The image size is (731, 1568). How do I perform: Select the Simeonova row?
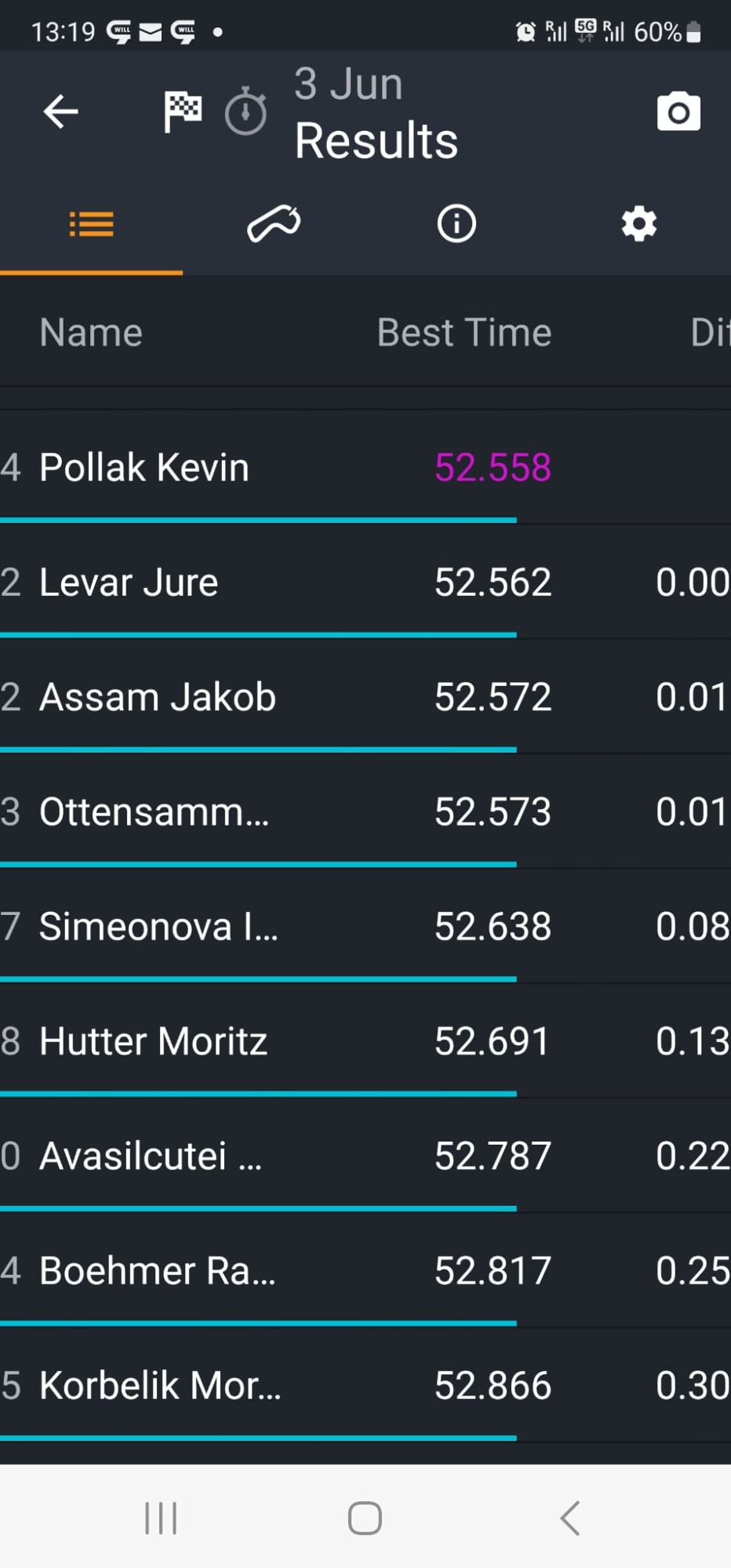click(365, 926)
